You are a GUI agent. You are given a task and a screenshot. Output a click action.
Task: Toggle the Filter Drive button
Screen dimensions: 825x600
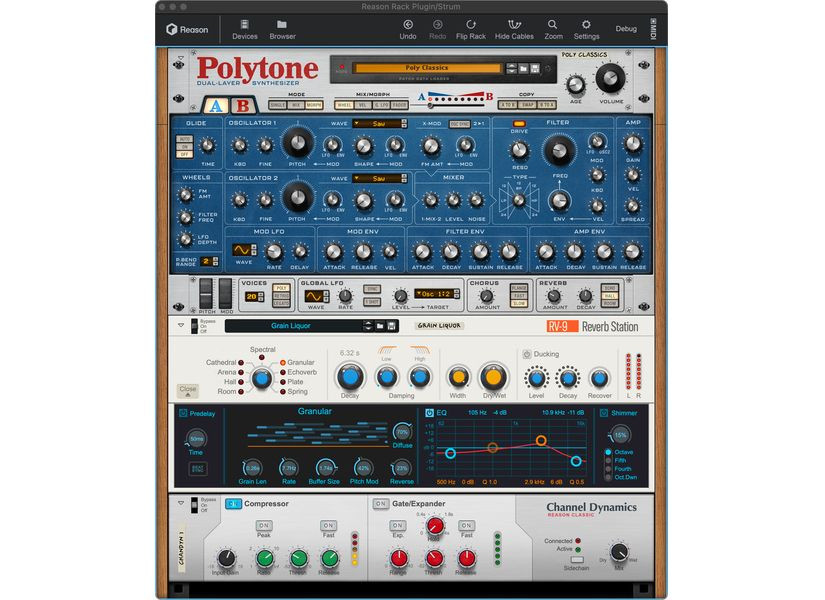(519, 124)
